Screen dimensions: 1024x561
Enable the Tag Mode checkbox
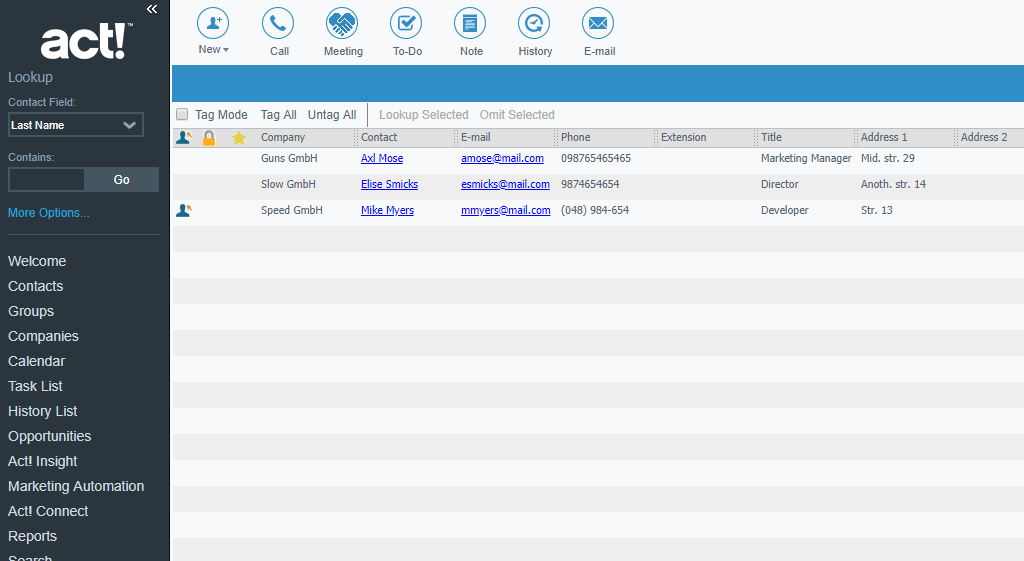182,115
